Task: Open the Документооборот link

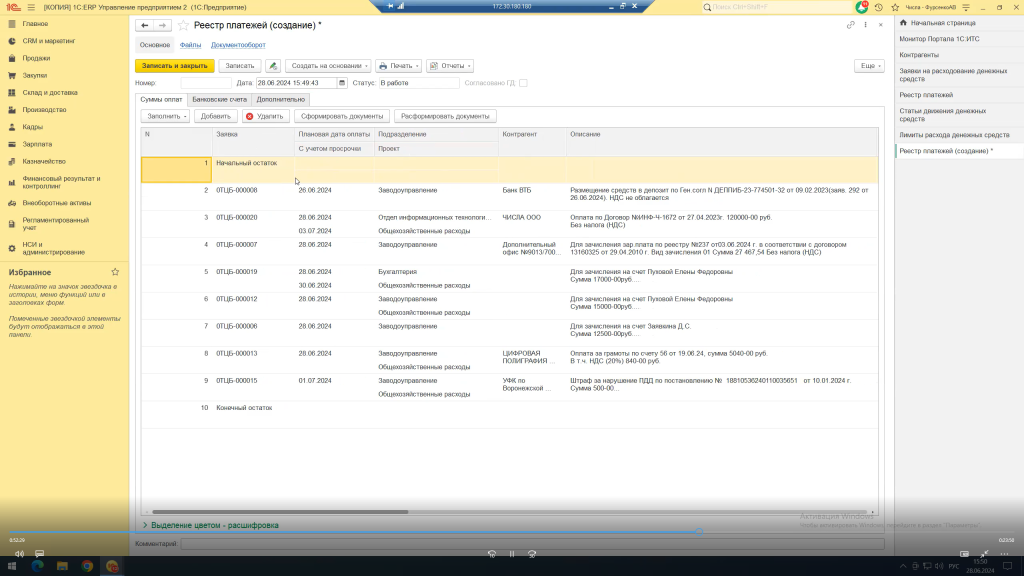Action: coord(238,45)
